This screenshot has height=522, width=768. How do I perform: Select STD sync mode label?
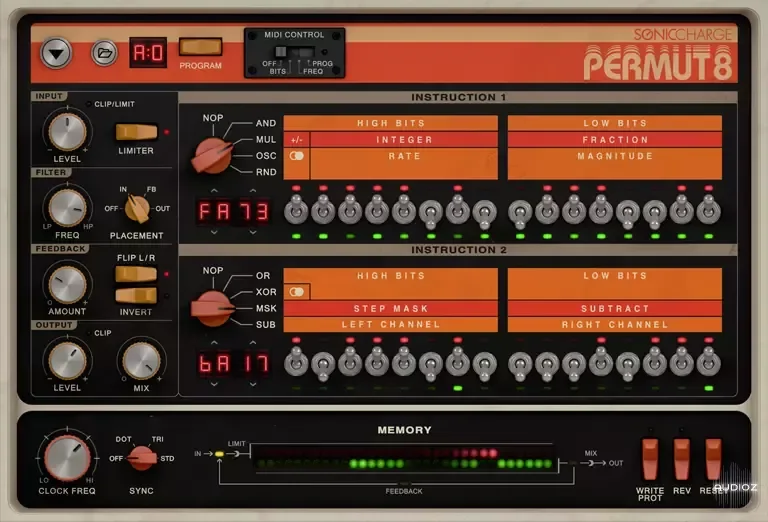point(167,459)
